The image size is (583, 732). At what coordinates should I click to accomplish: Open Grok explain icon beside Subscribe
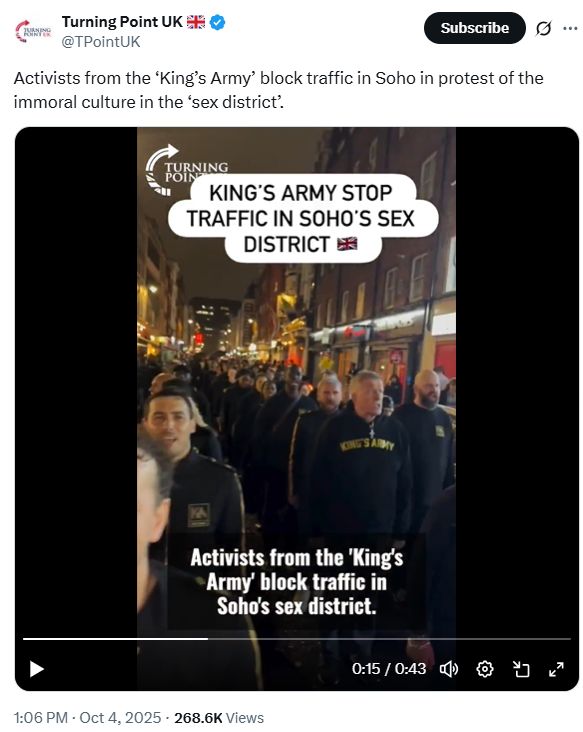click(x=543, y=28)
